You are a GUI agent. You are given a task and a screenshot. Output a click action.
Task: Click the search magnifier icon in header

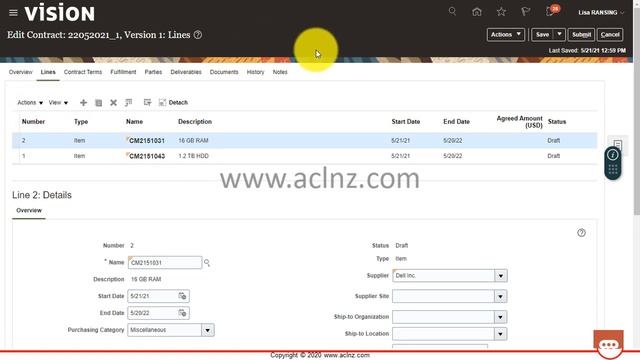pos(452,11)
